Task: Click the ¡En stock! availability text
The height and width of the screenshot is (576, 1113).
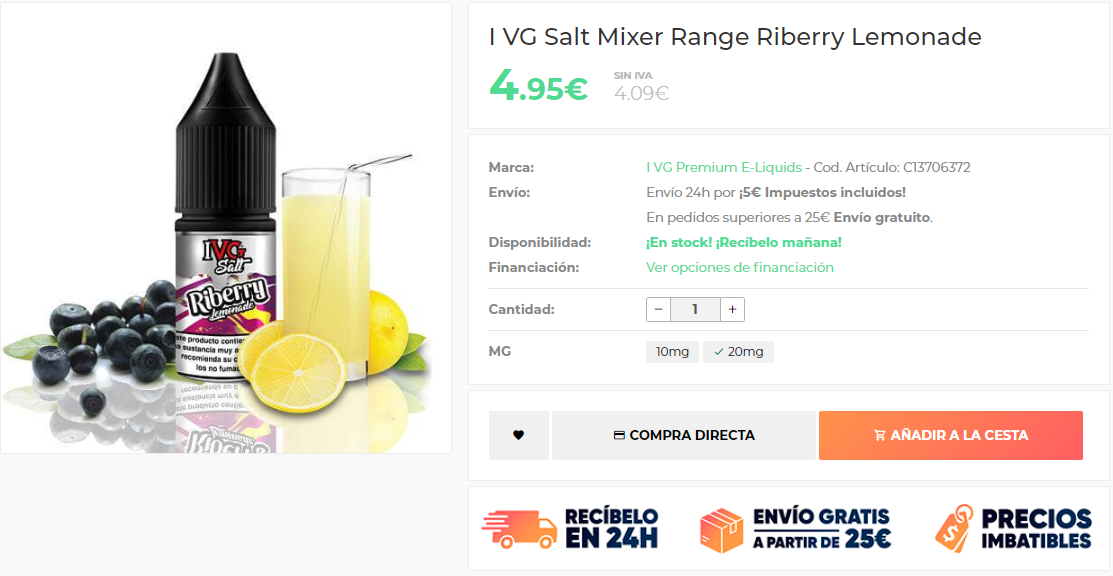Action: click(x=679, y=243)
